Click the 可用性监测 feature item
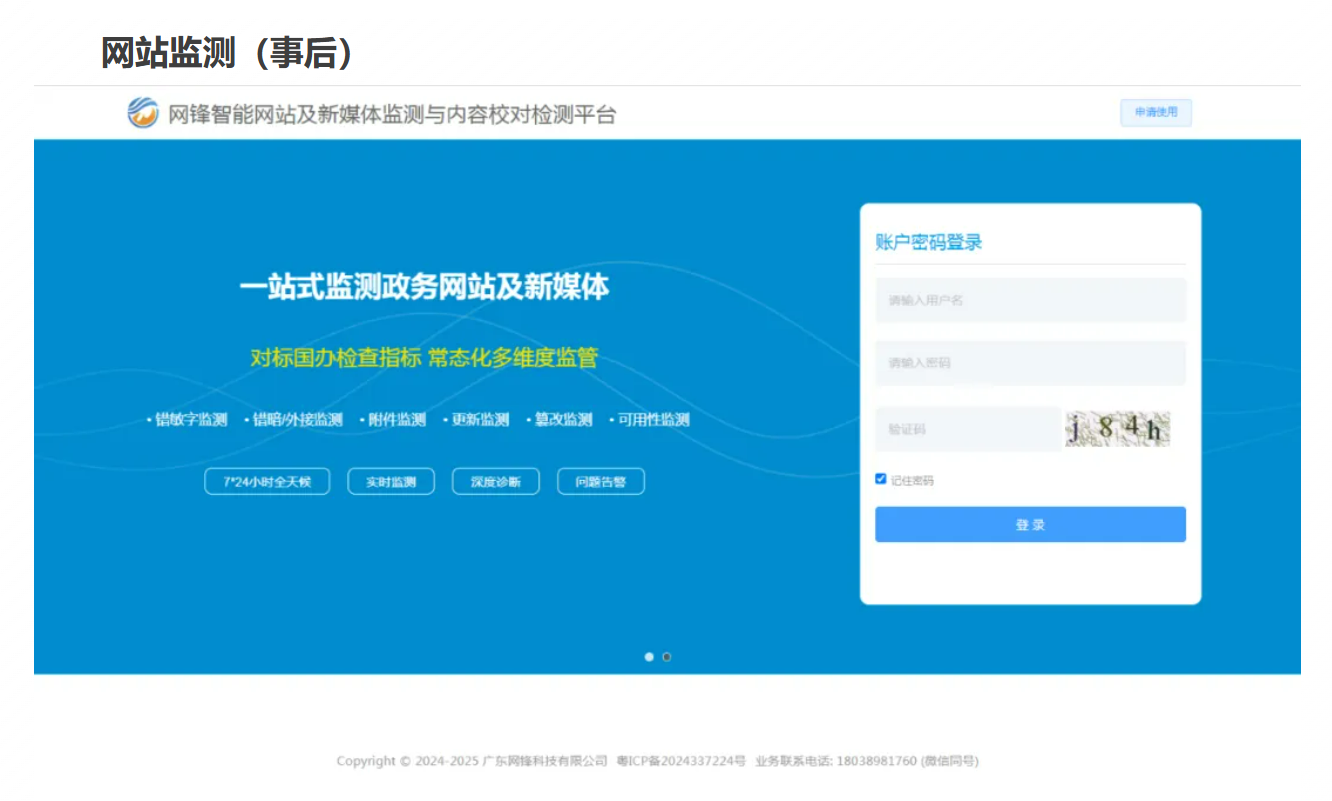Screen dimensions: 1332x801 click(652, 420)
